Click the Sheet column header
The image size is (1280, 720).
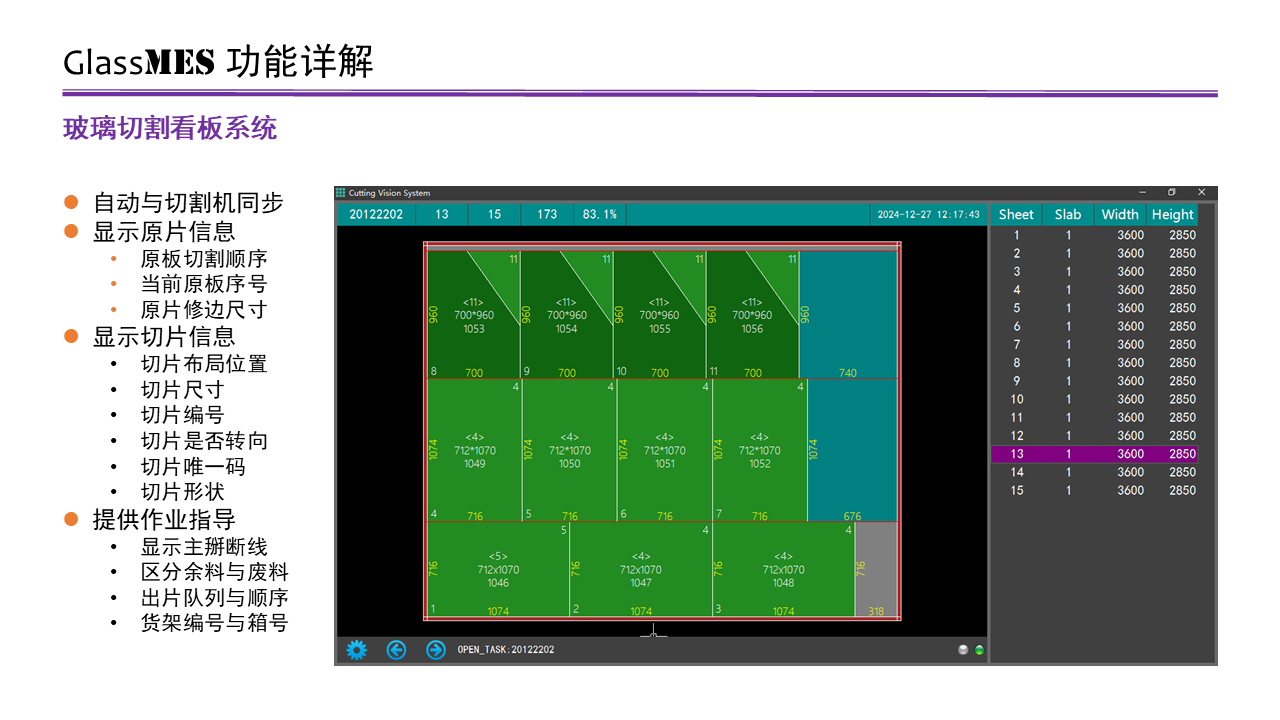click(1016, 214)
